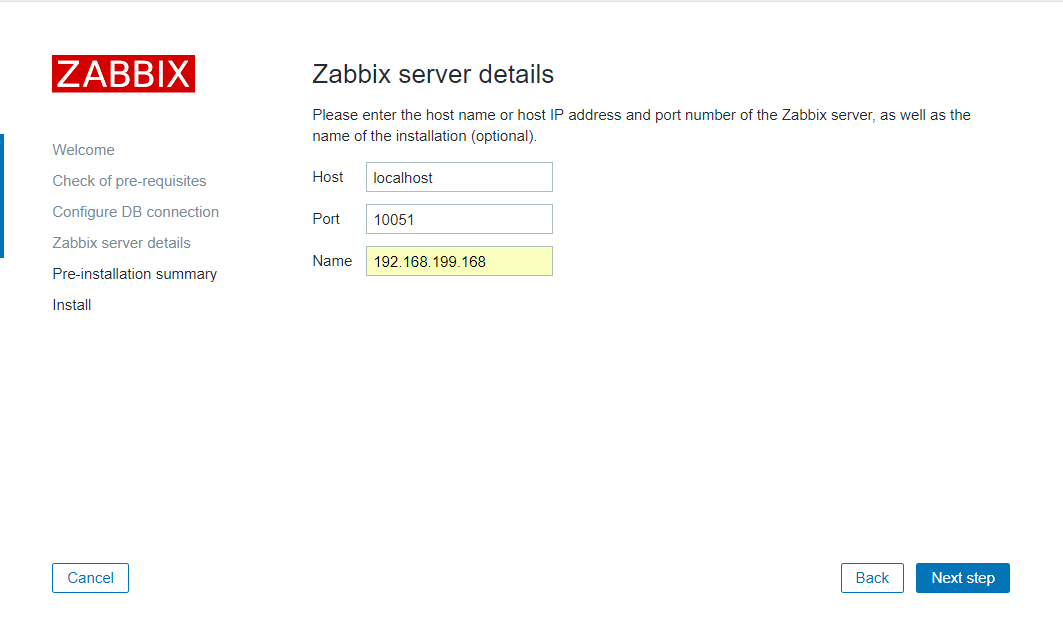This screenshot has height=625, width=1063.
Task: Click the red ZABBIX logo
Action: pos(123,74)
